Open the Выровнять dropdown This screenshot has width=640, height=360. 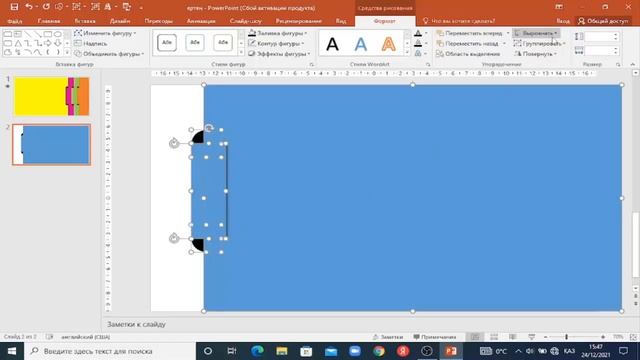tap(536, 33)
